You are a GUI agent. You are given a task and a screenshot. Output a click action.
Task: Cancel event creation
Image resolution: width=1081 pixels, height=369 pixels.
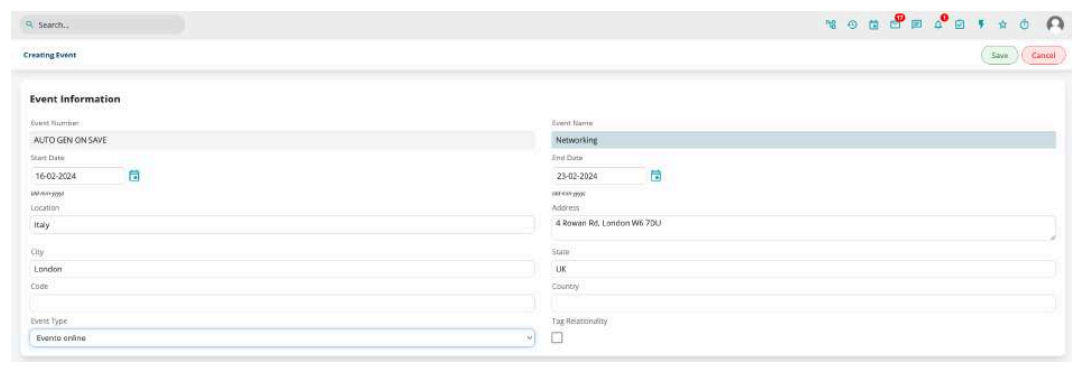(1044, 55)
